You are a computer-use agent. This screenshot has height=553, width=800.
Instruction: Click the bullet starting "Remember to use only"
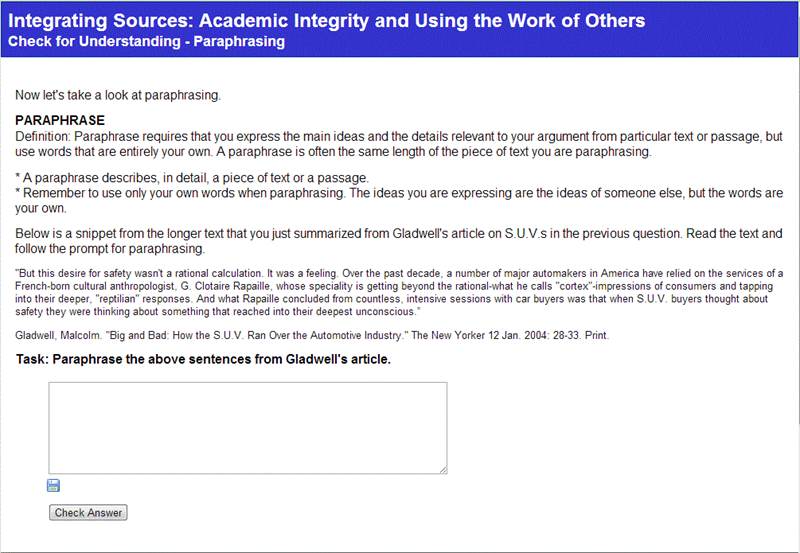[399, 200]
